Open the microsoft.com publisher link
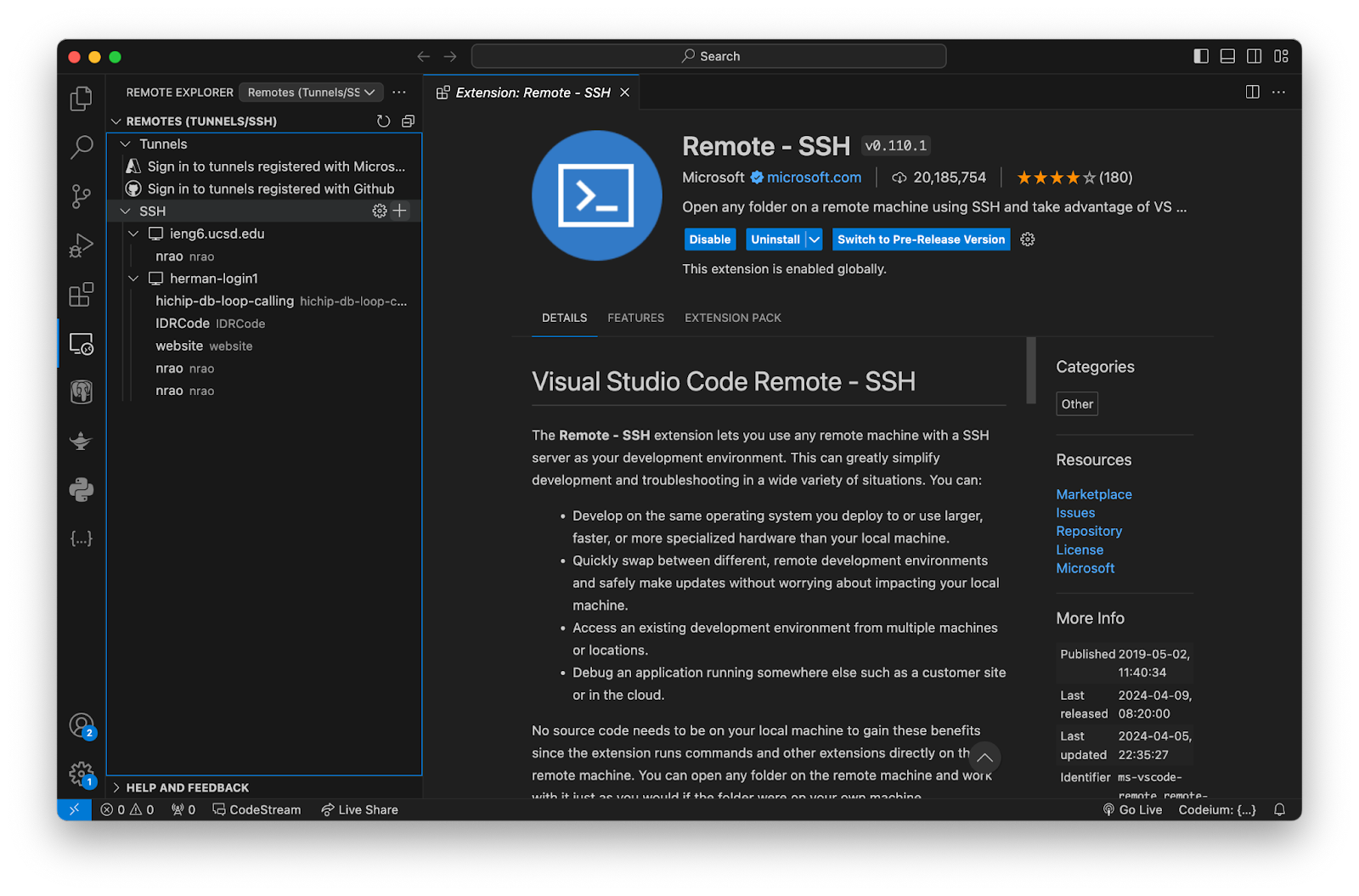This screenshot has width=1359, height=896. pyautogui.click(x=814, y=178)
